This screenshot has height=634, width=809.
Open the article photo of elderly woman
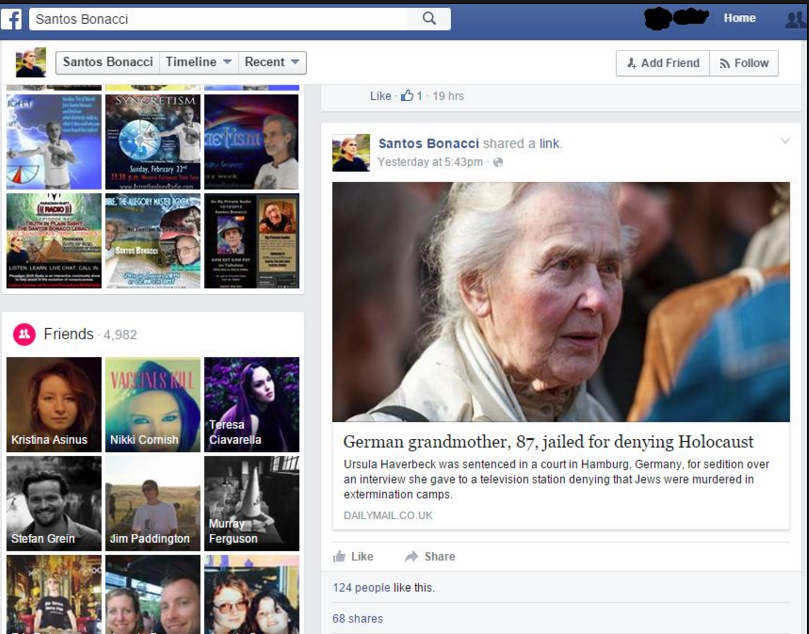[561, 302]
